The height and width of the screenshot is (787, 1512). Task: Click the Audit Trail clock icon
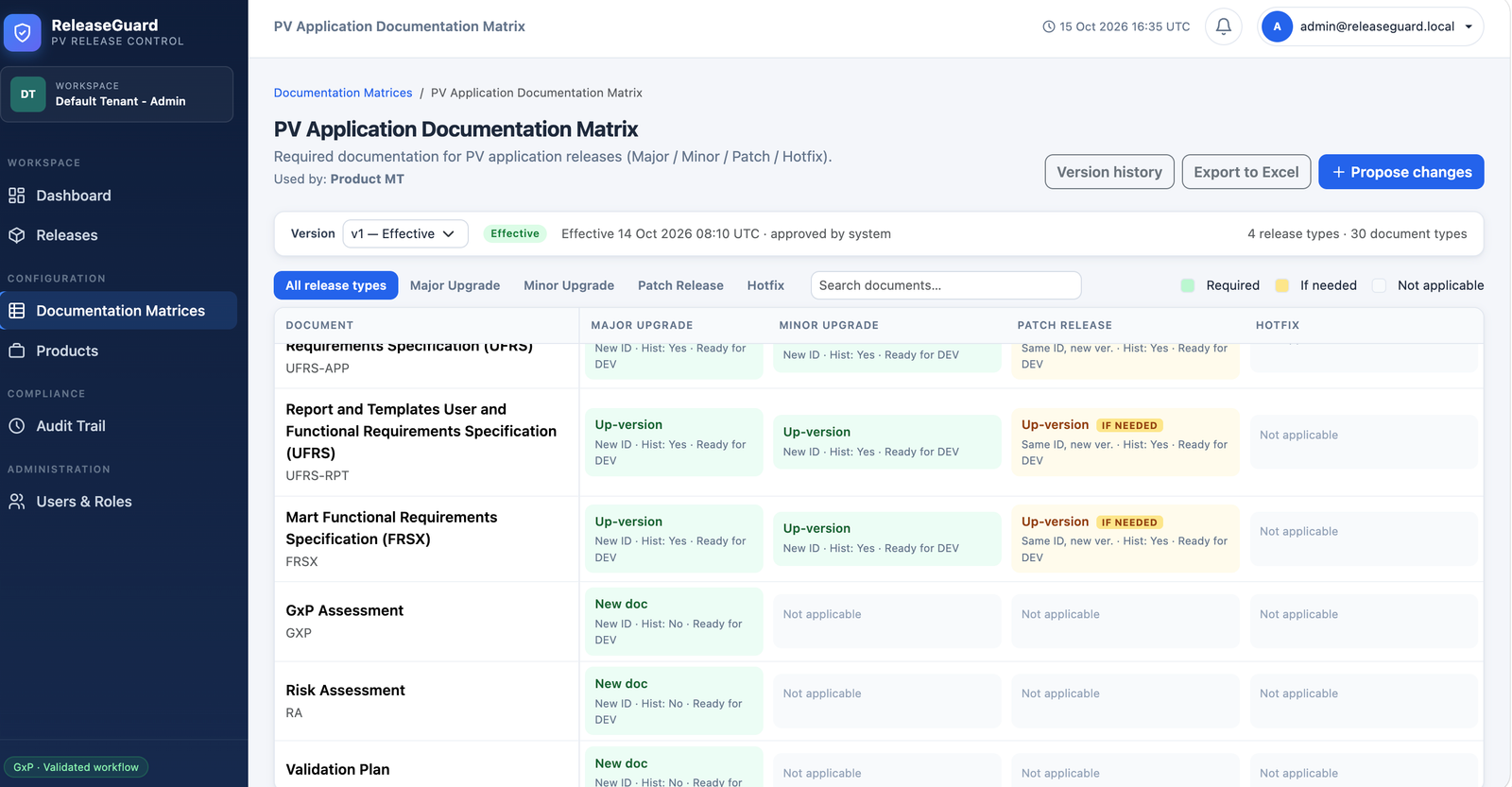17,426
